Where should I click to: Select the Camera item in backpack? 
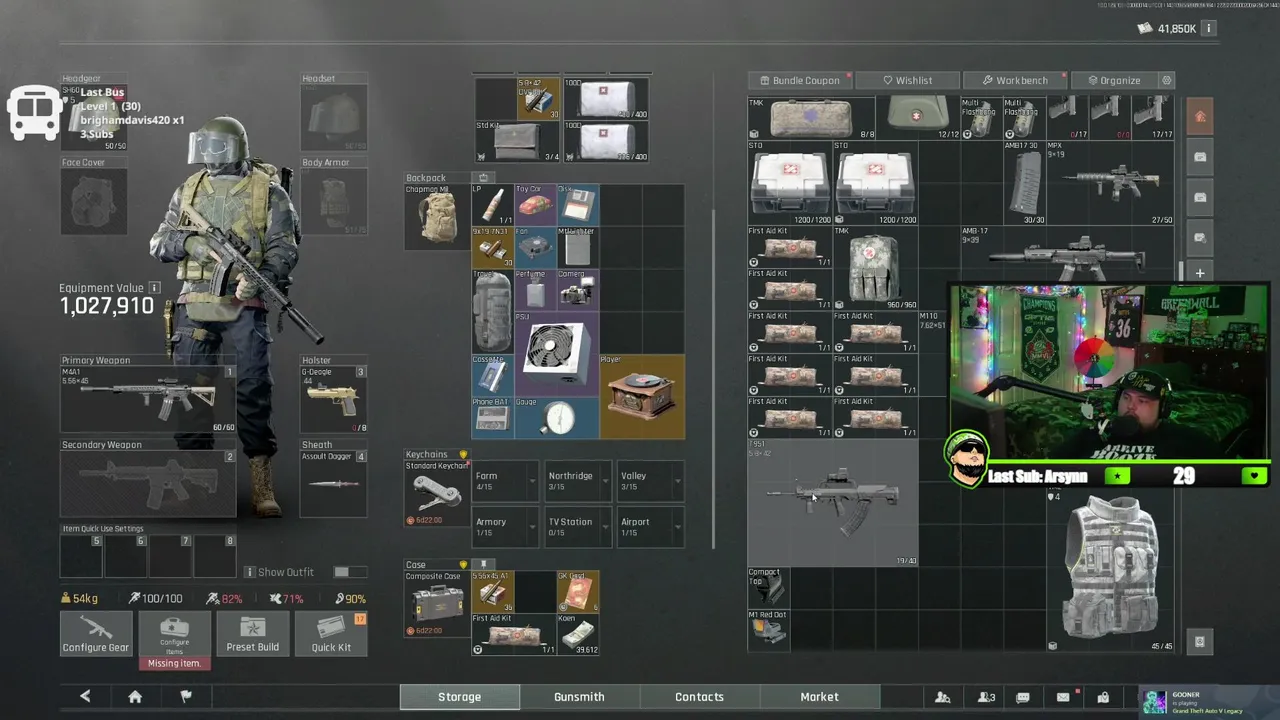pyautogui.click(x=578, y=290)
